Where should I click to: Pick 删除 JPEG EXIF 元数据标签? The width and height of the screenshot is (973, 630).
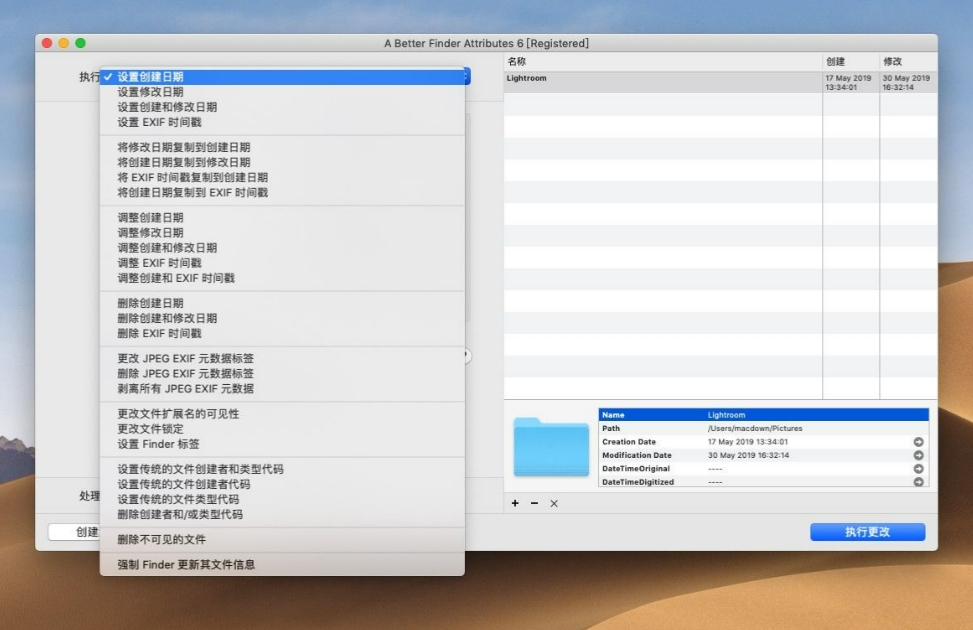(x=282, y=374)
